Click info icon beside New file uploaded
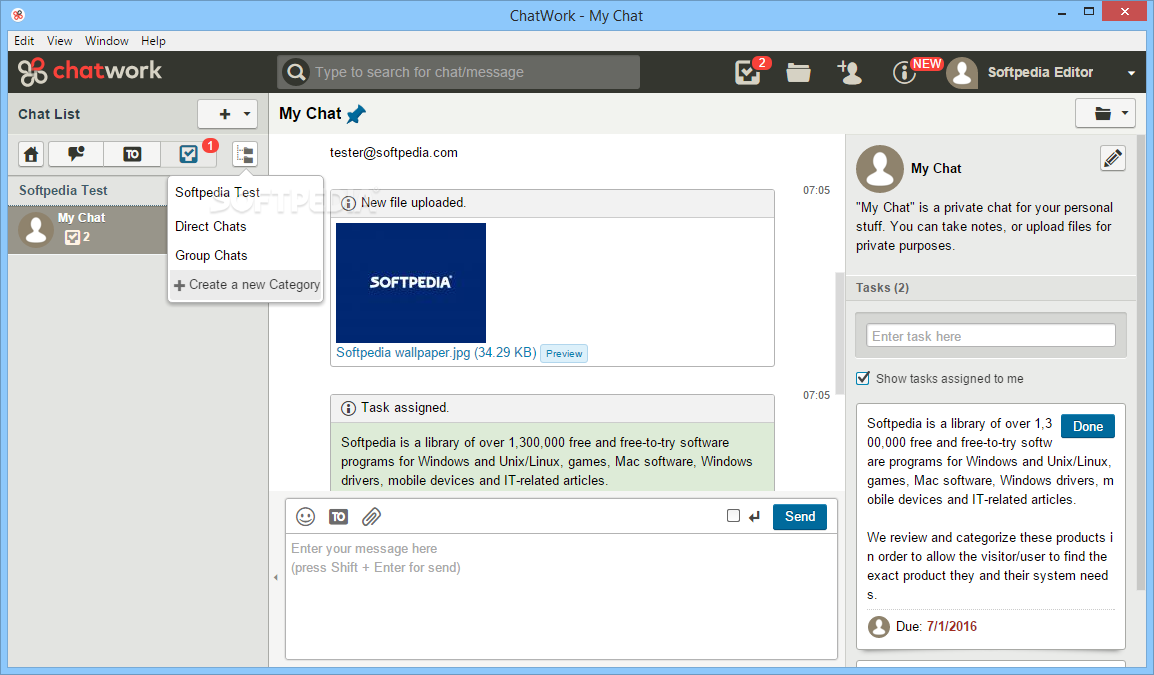This screenshot has width=1154, height=675. pos(348,203)
